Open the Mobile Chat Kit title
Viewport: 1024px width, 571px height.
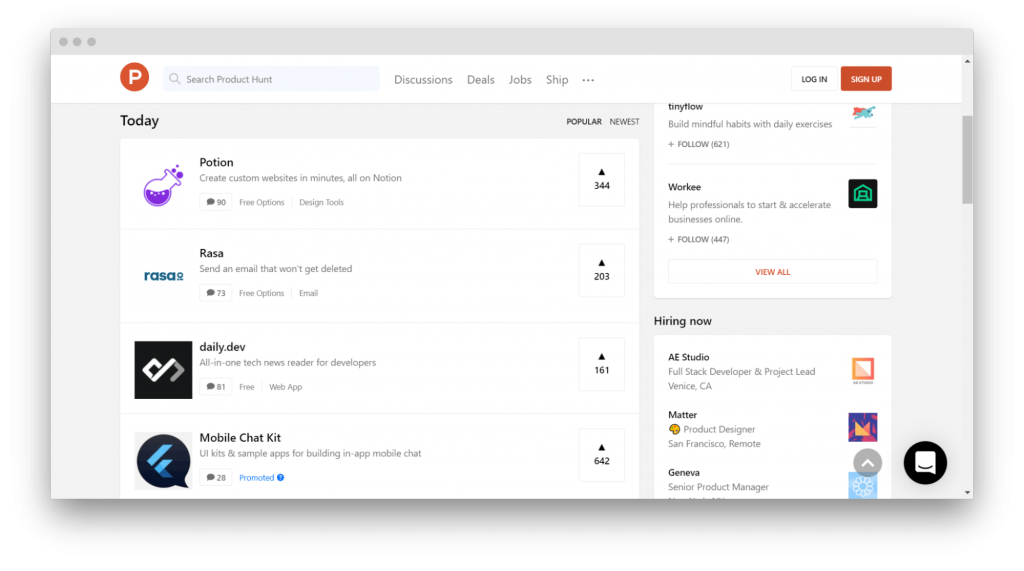(x=240, y=438)
